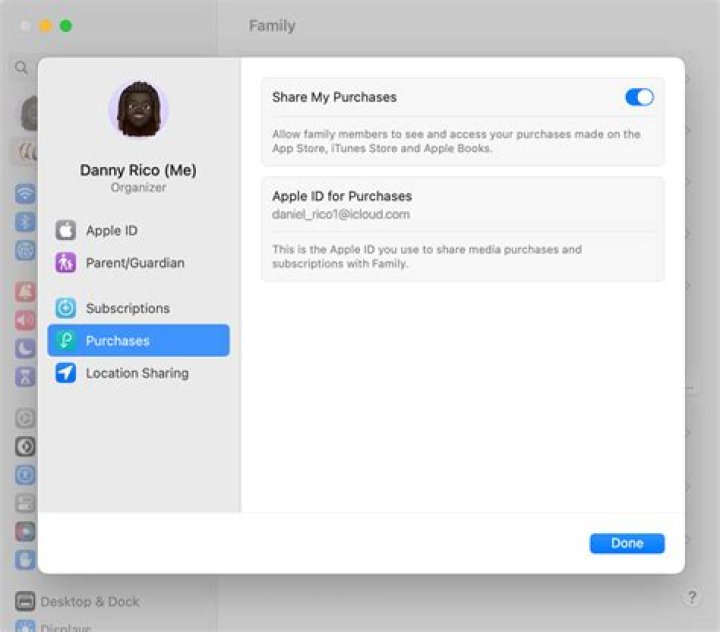
Task: Open the Privacy hand icon in sidebar
Action: (x=25, y=560)
